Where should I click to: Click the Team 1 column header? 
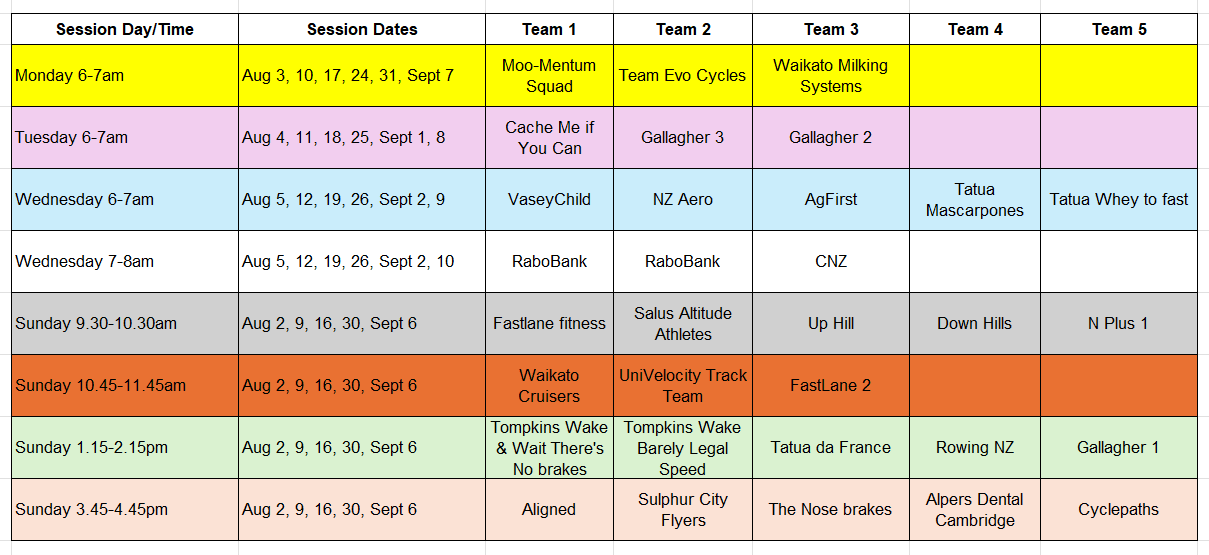549,29
